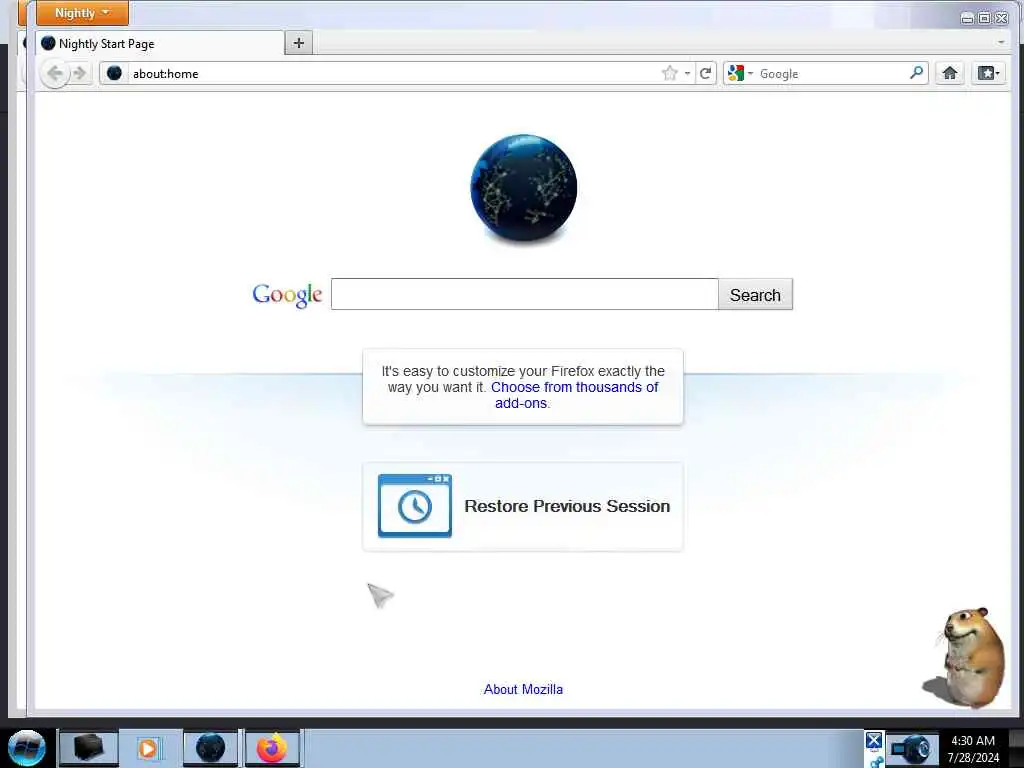
Task: Open the Windows Start orb
Action: [x=27, y=748]
